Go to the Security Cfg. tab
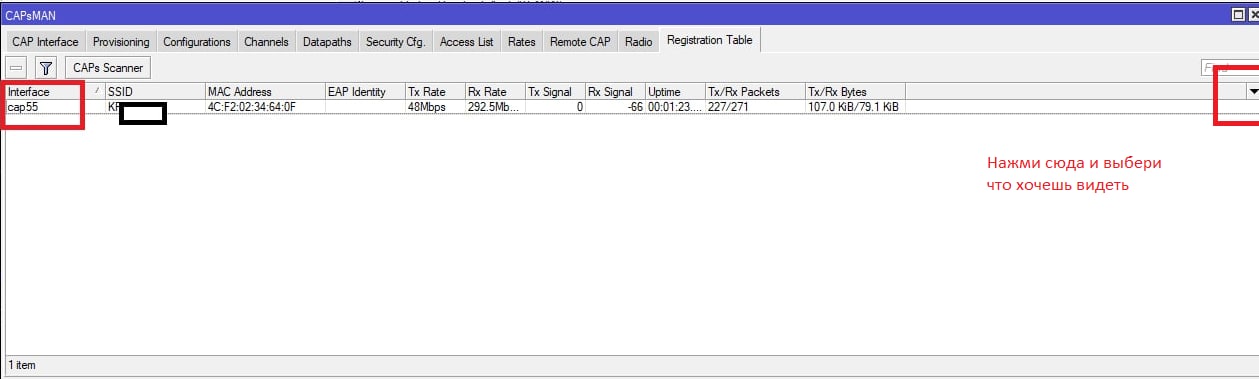This screenshot has width=1259, height=379. coord(396,42)
